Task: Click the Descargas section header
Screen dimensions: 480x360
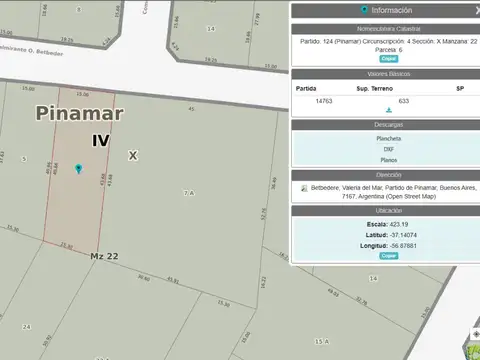Action: point(389,125)
